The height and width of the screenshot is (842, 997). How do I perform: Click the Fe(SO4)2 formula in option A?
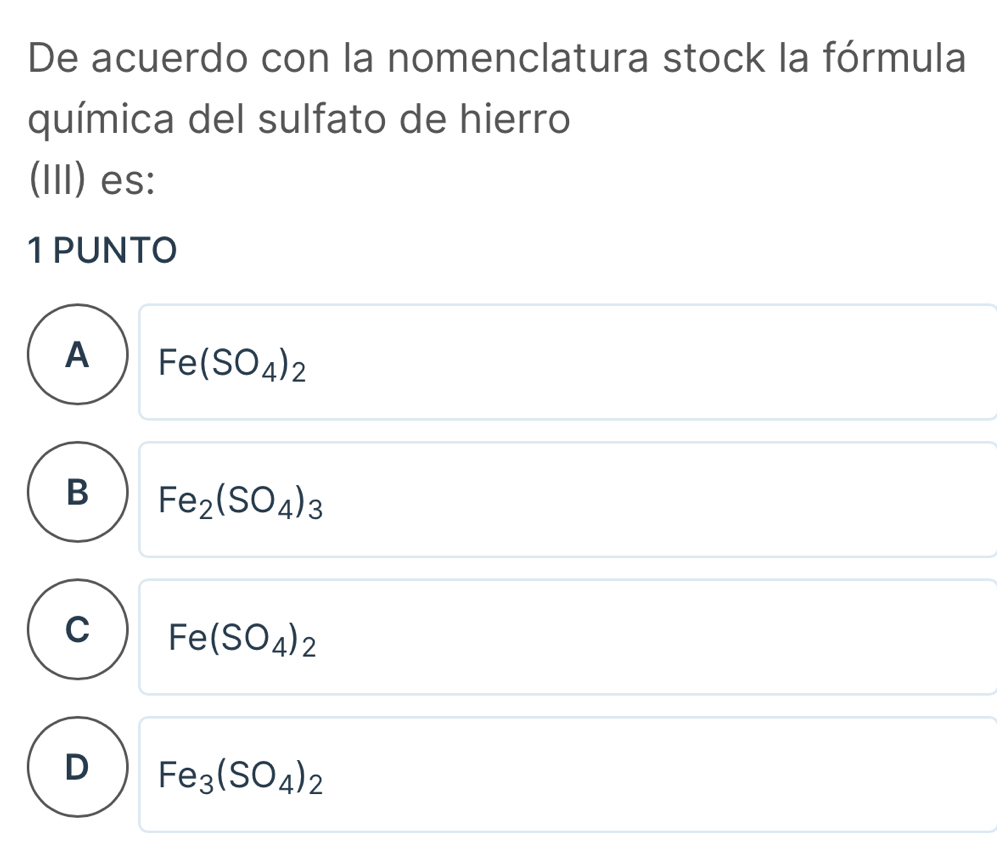click(230, 362)
